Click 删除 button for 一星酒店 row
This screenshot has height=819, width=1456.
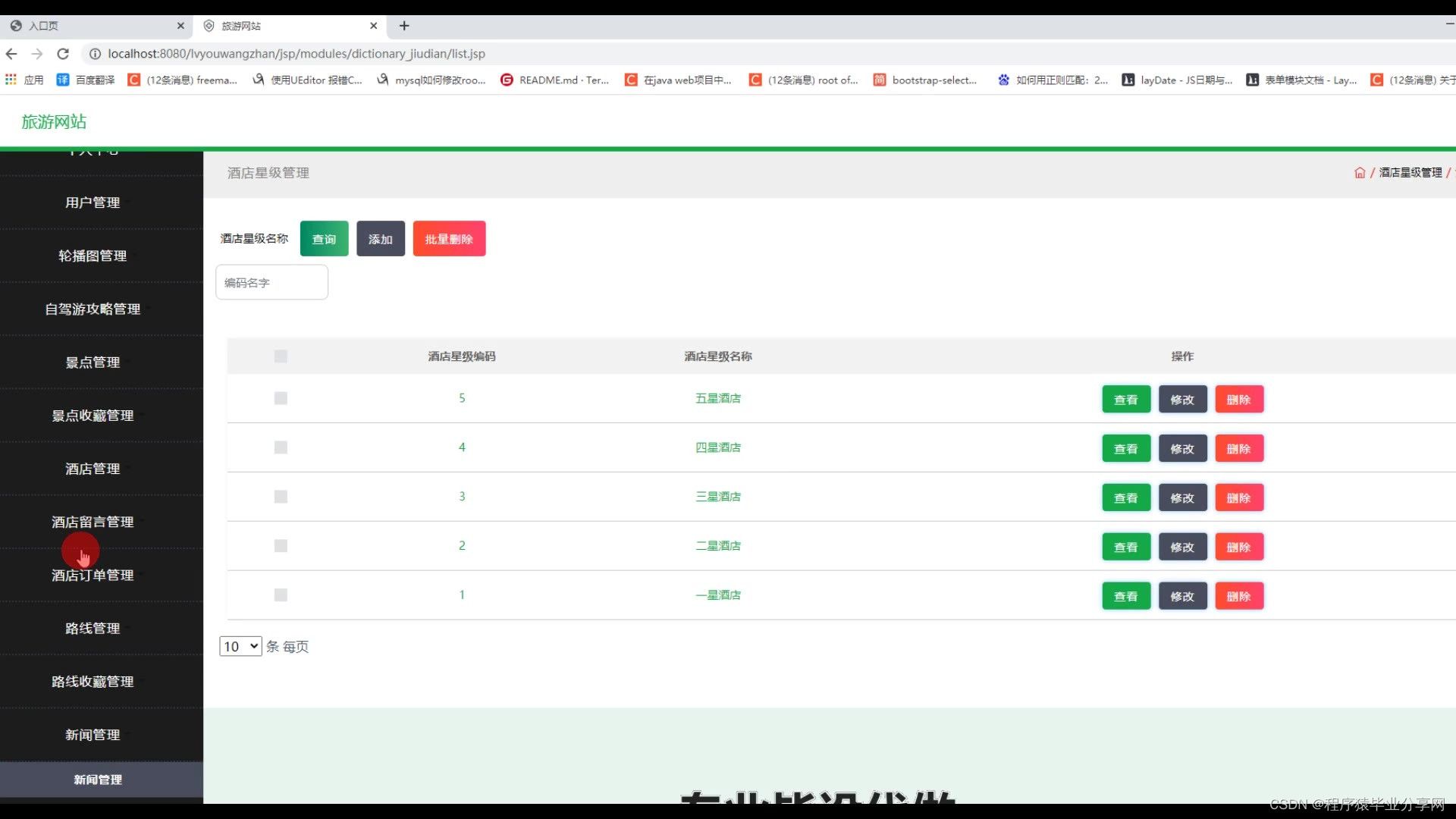[1238, 597]
